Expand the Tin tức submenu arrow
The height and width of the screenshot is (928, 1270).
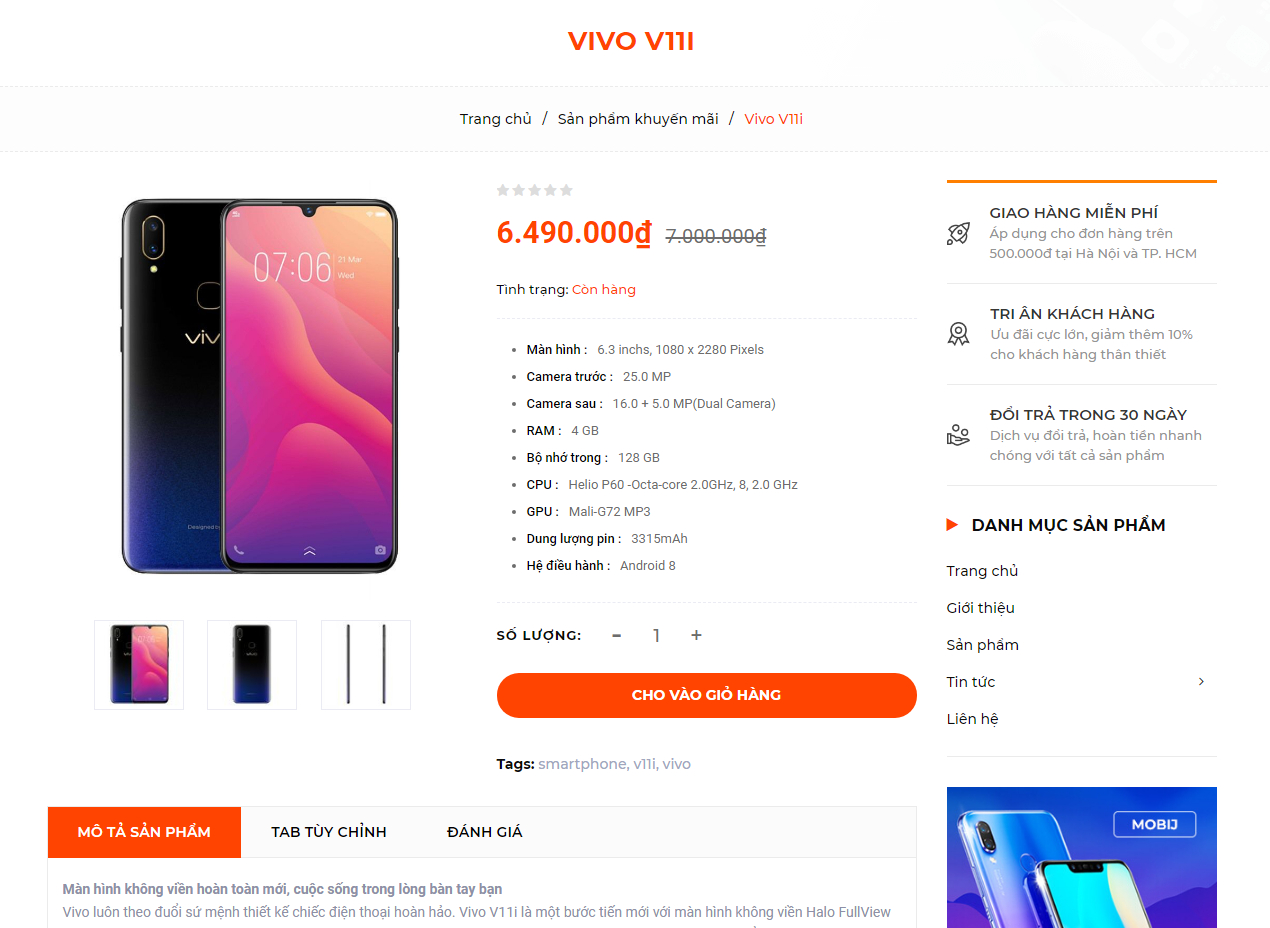(1201, 682)
